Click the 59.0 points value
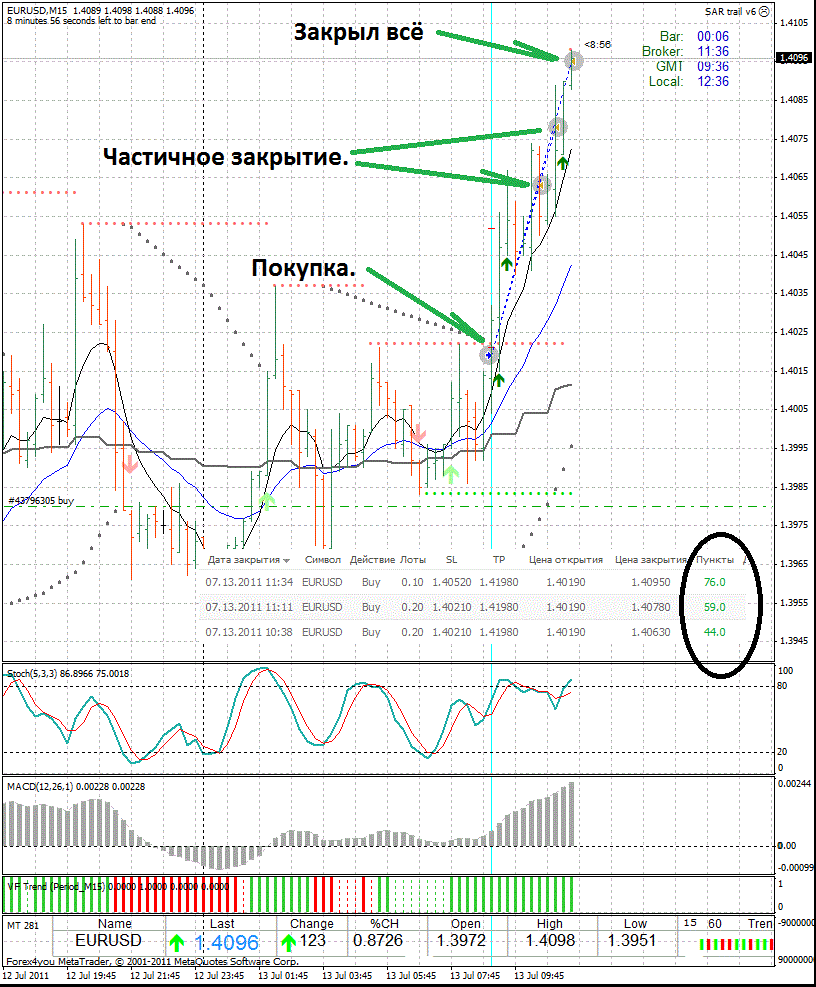Image resolution: width=816 pixels, height=987 pixels. (x=715, y=607)
